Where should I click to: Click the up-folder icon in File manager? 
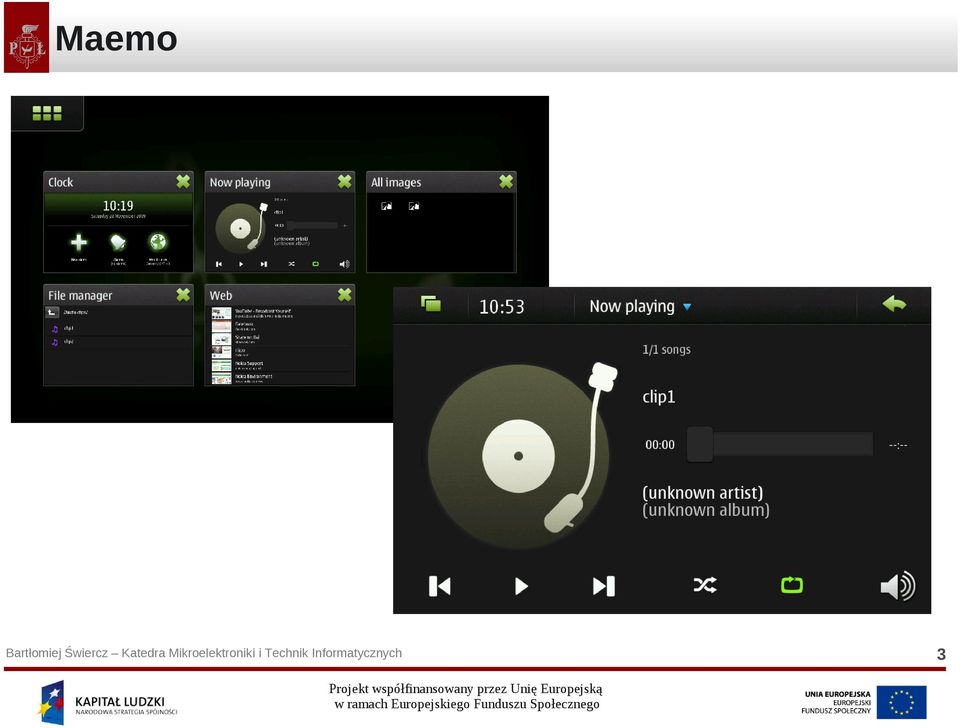click(x=53, y=312)
